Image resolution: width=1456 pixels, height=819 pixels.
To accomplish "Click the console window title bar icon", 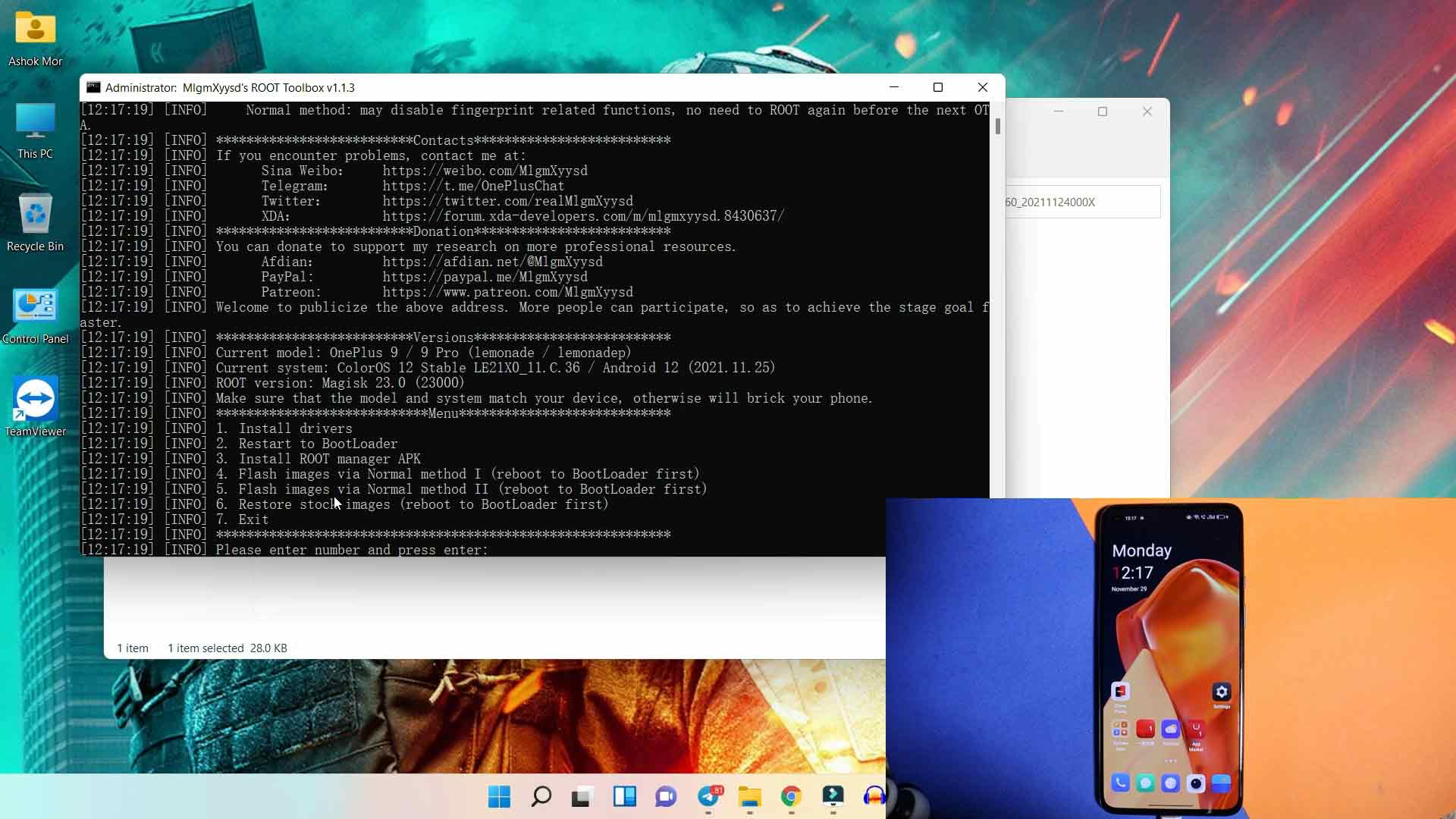I will [93, 87].
